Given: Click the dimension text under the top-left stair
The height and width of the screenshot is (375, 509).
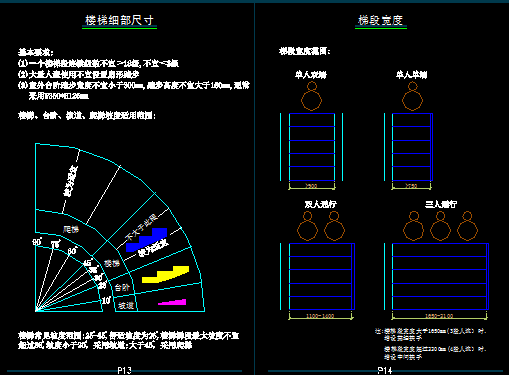Looking at the screenshot, I should (x=311, y=186).
